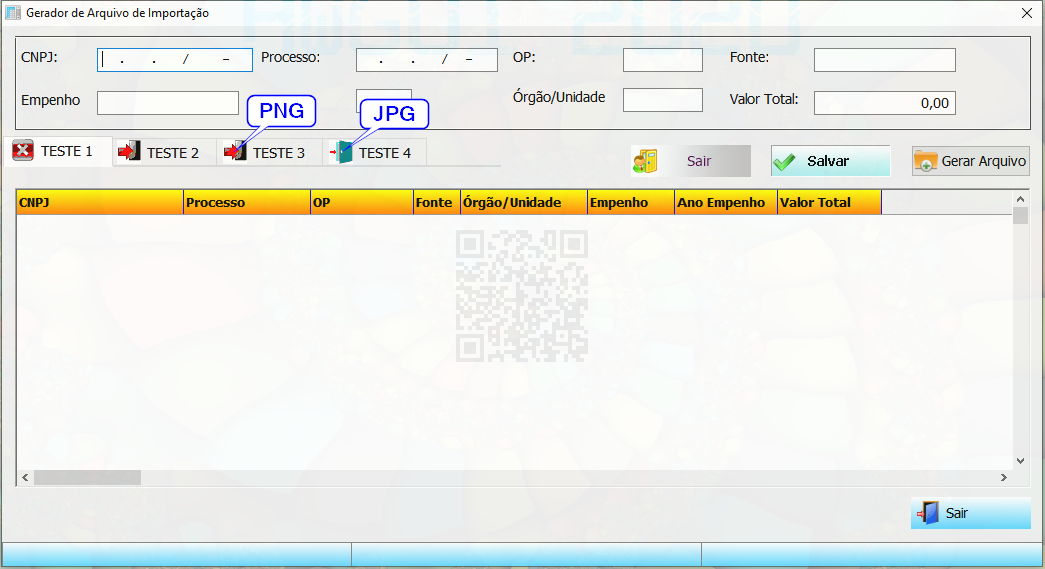Click the blue Sair button at the bottom
Image resolution: width=1045 pixels, height=569 pixels.
point(970,513)
